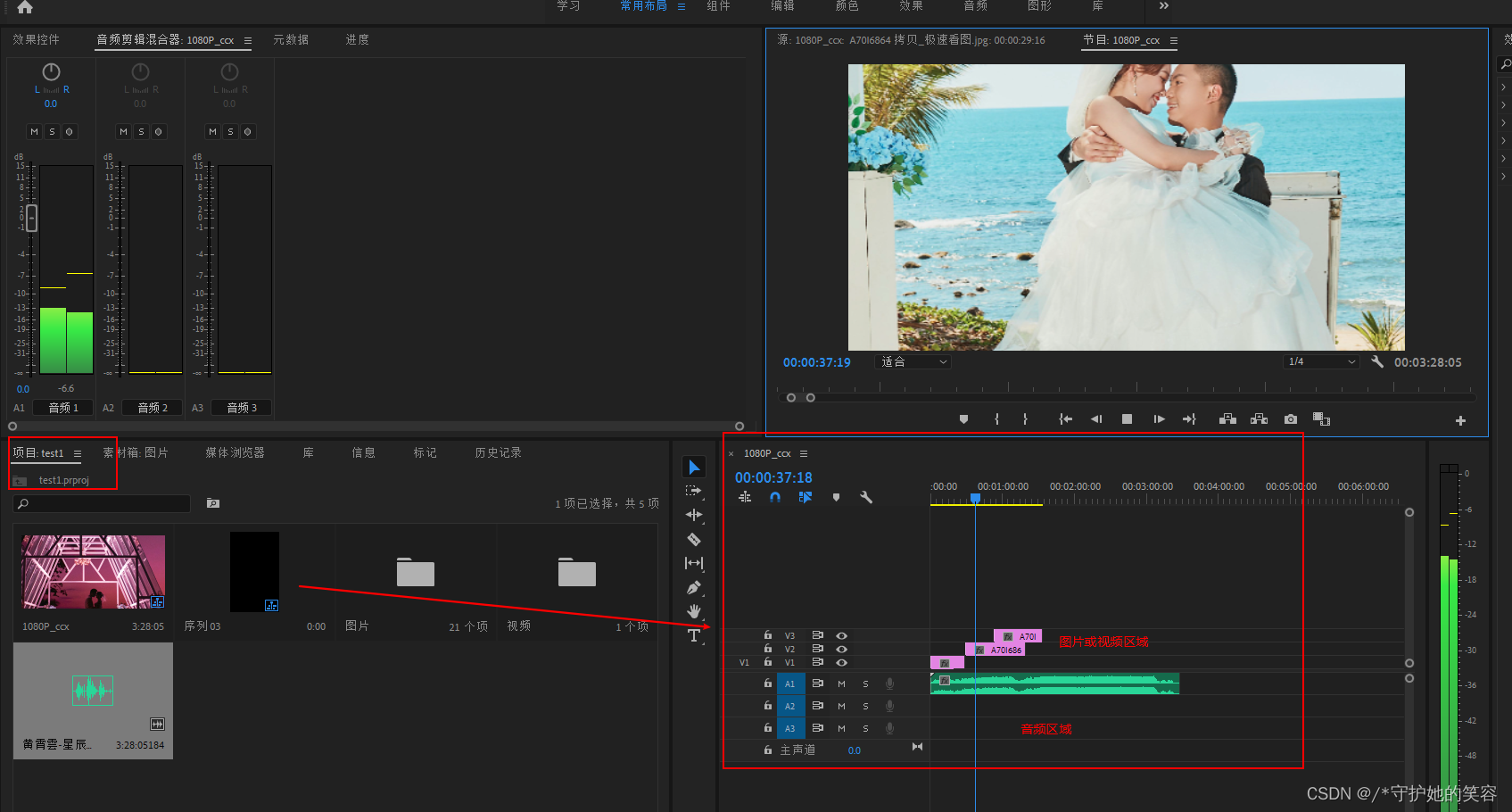
Task: Open Program monitor settings wrench
Action: [x=1377, y=361]
